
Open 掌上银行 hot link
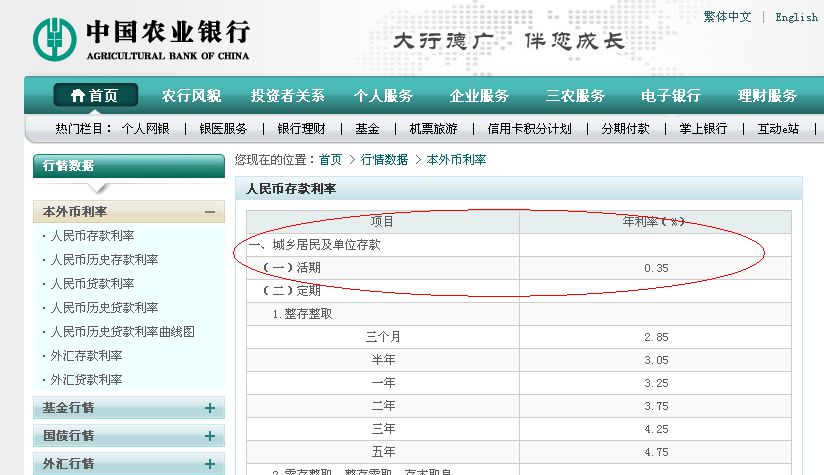tap(703, 129)
